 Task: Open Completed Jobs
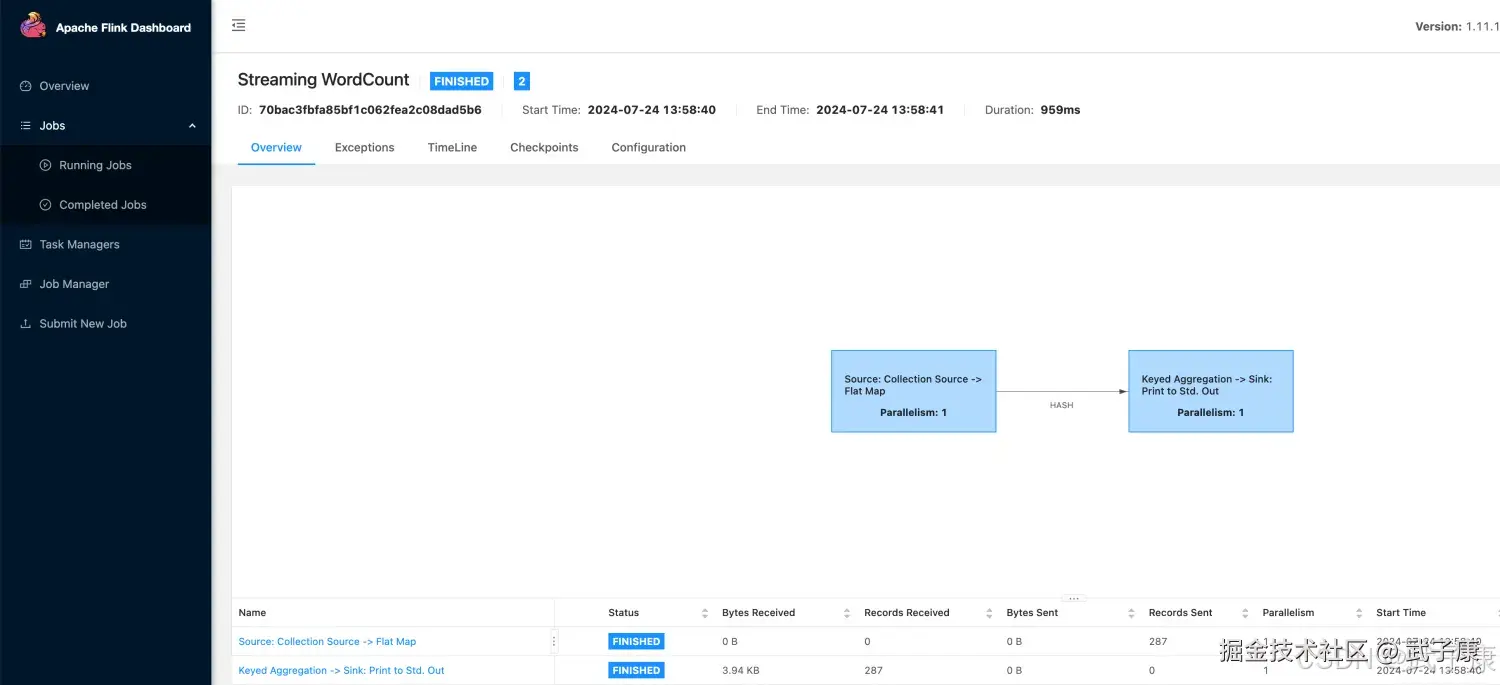pyautogui.click(x=103, y=205)
